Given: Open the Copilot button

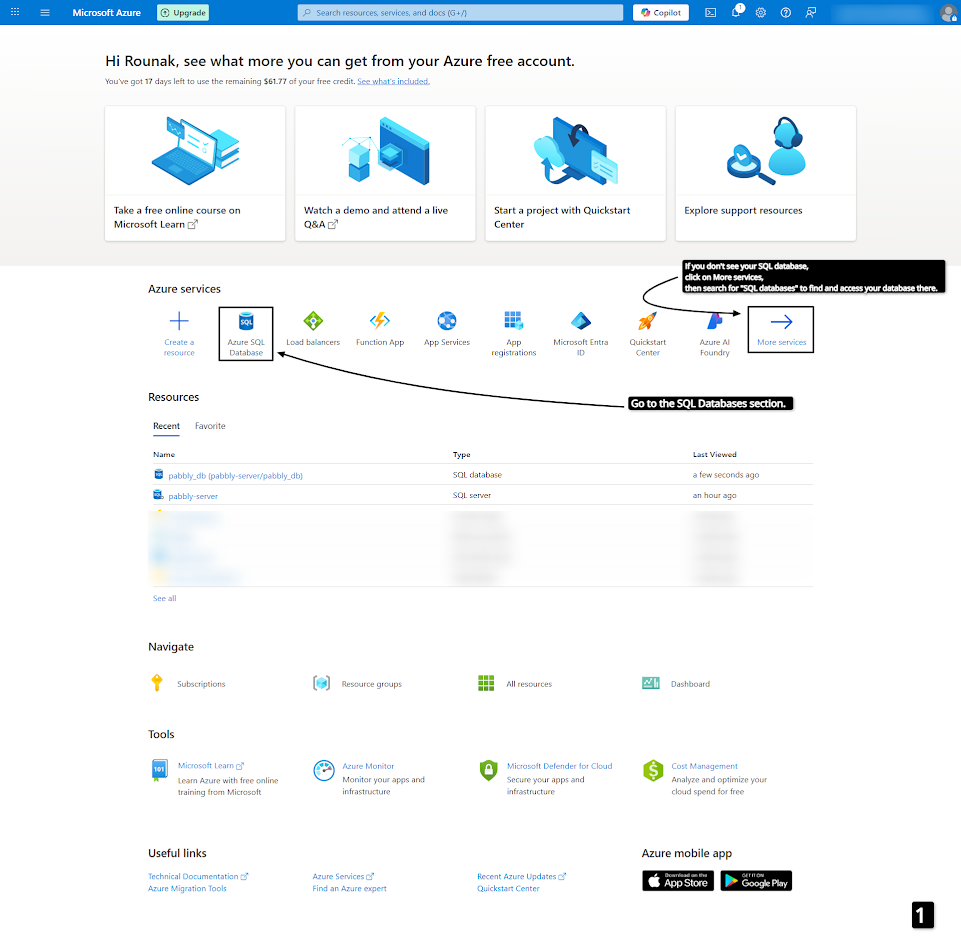Looking at the screenshot, I should click(x=660, y=13).
